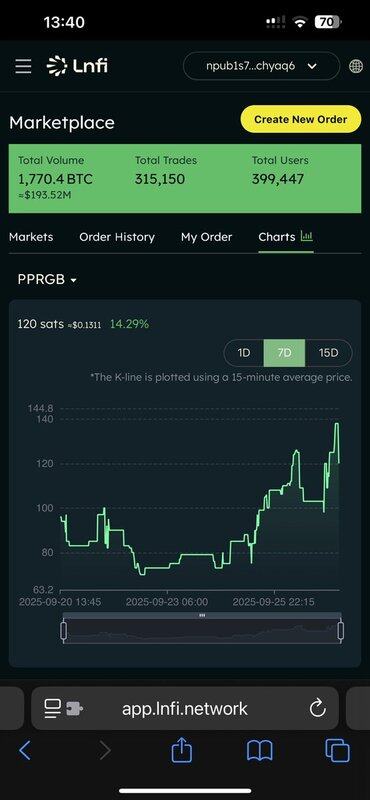Show Safari open tabs icon
Viewport: 370px width, 800px height.
click(337, 751)
